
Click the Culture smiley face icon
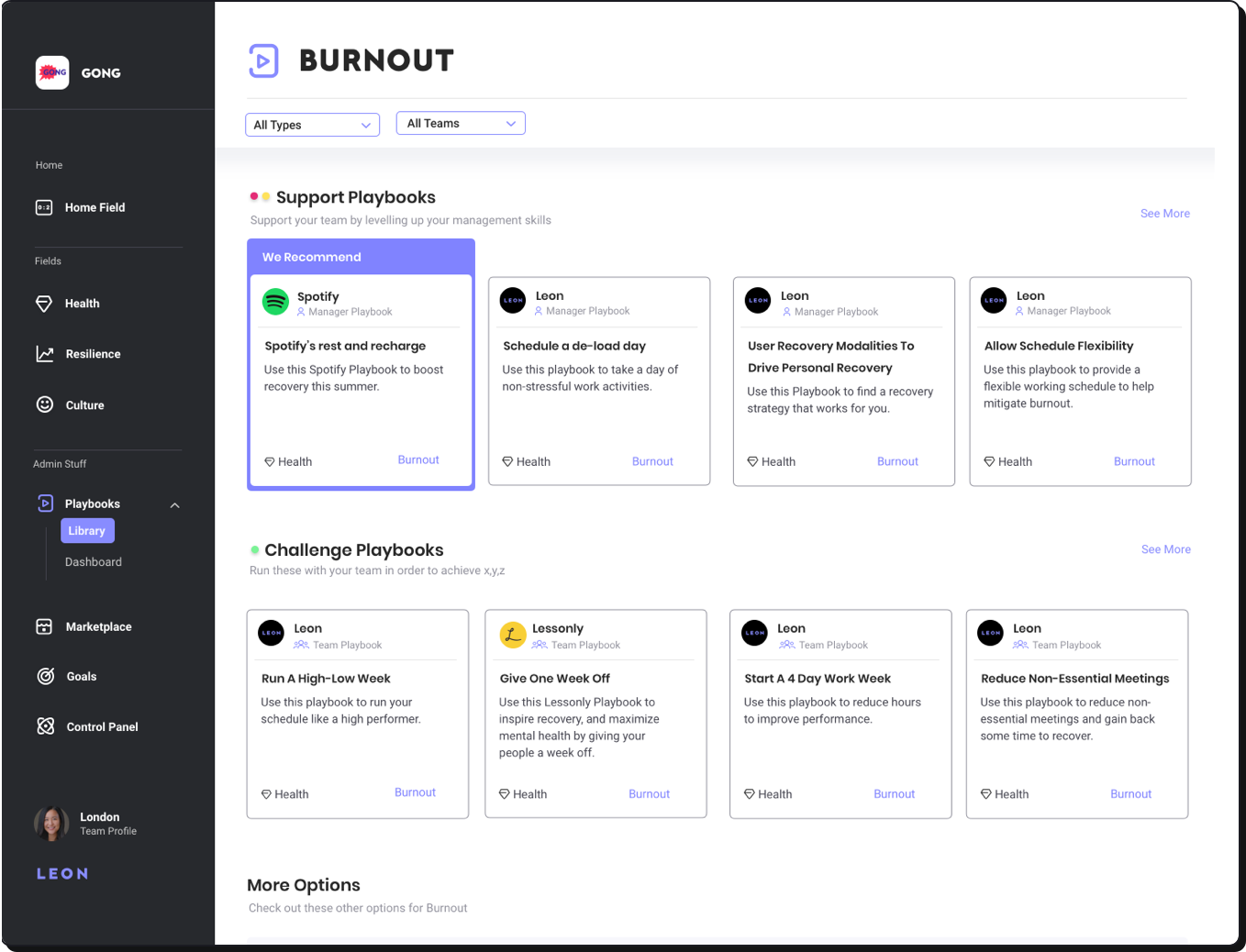click(x=44, y=404)
